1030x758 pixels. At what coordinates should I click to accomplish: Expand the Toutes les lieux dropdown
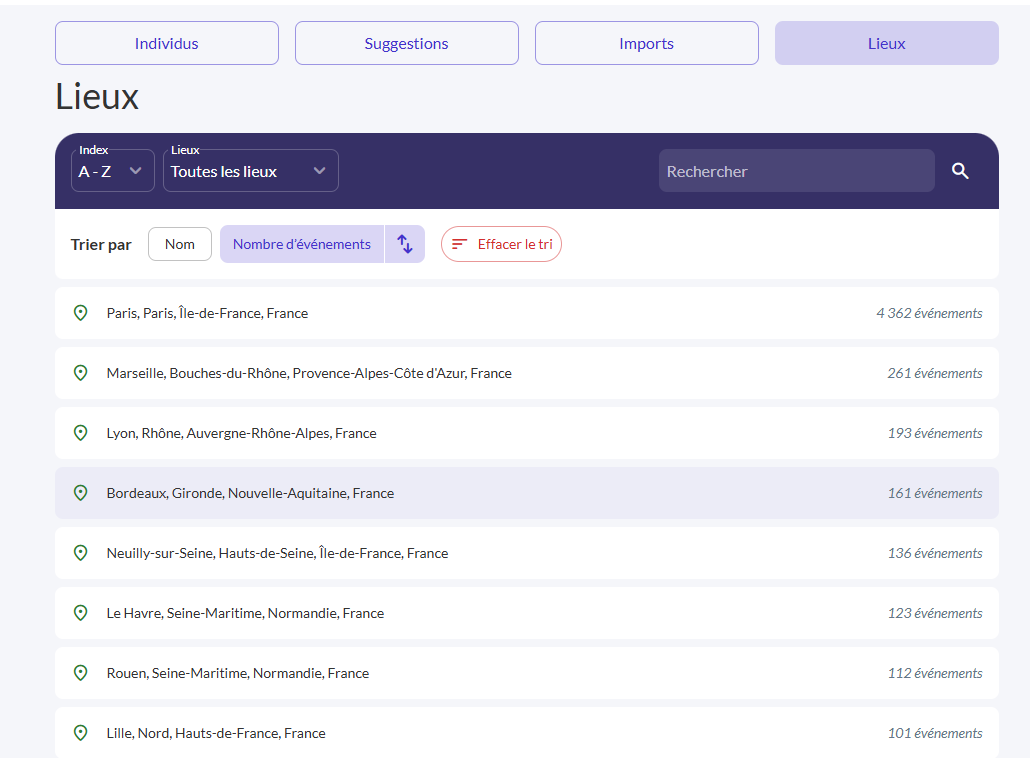pos(250,171)
